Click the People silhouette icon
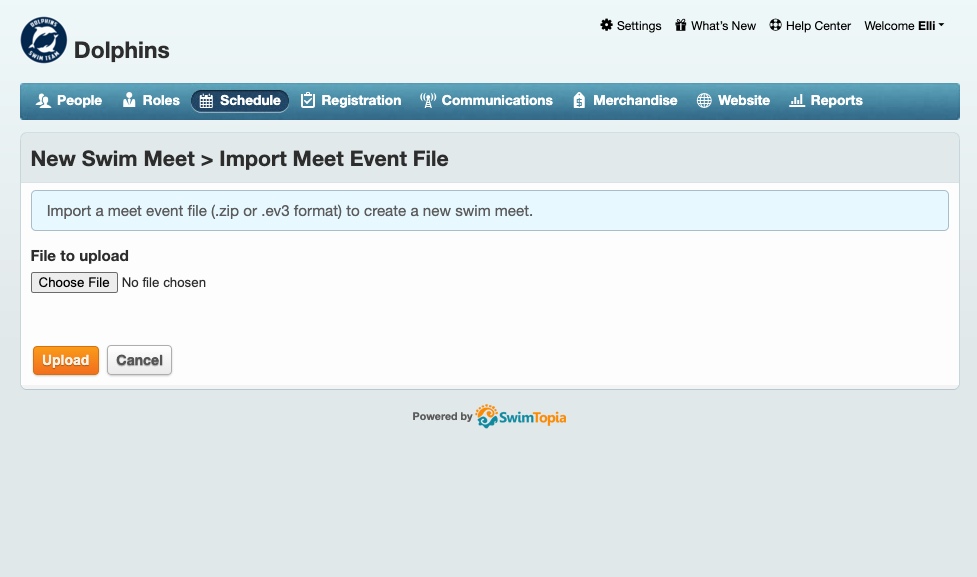The width and height of the screenshot is (977, 577). click(43, 100)
